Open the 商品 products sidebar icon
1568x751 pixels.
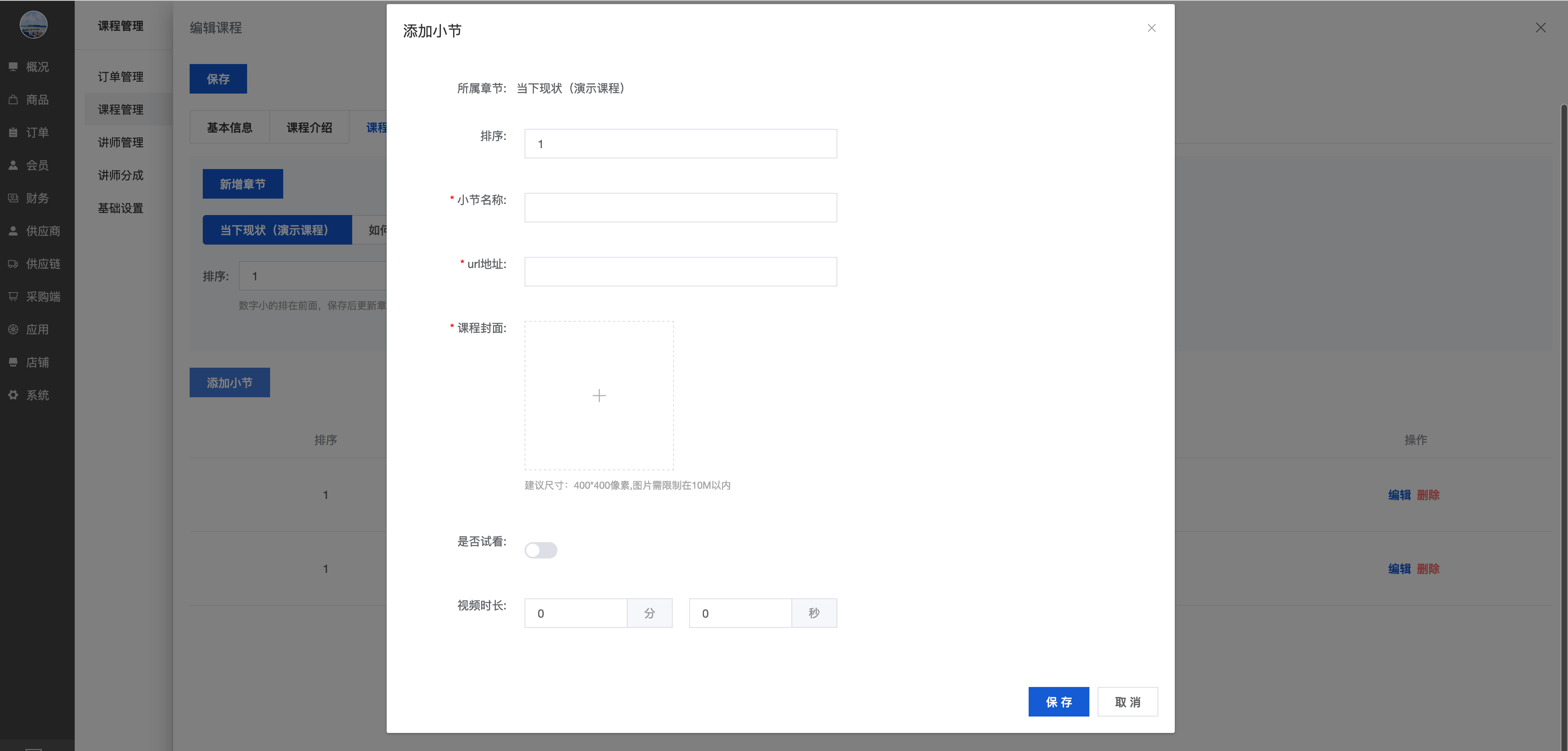pos(13,99)
